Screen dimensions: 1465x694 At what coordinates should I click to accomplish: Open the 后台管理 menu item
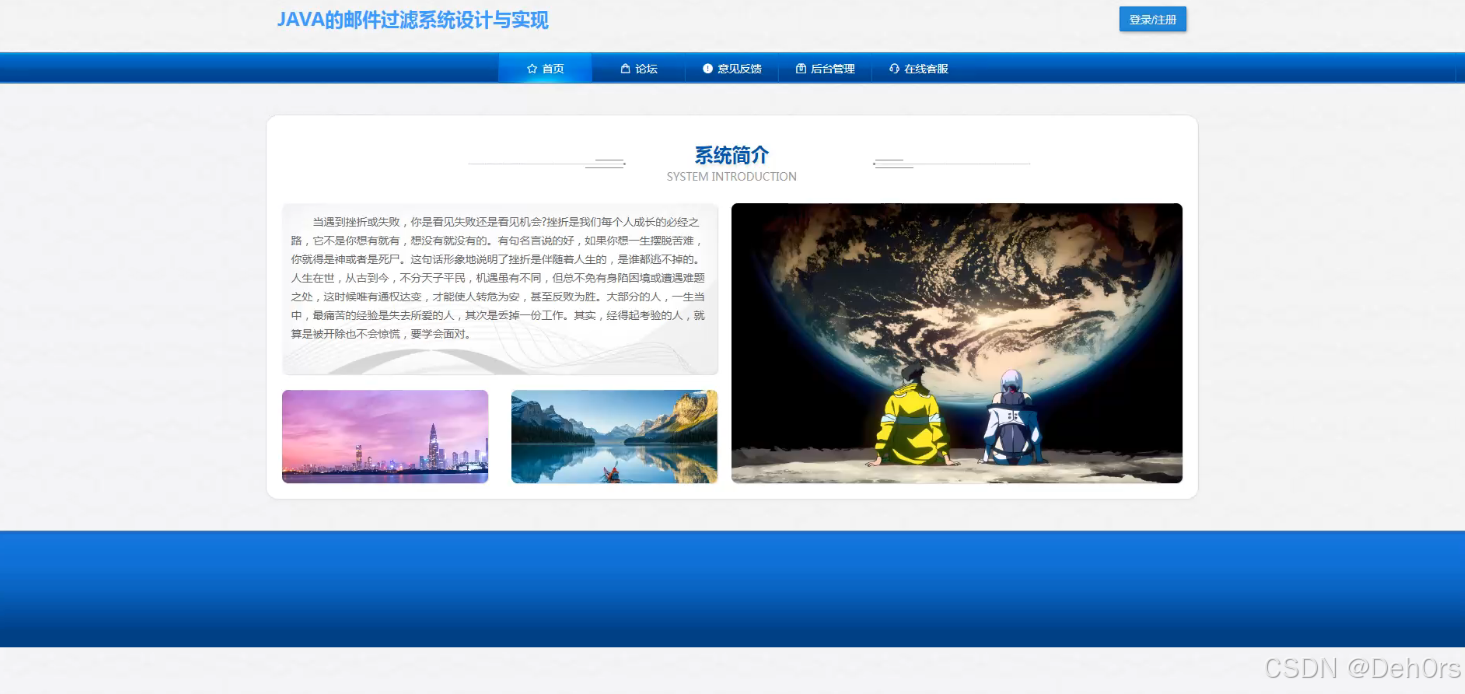pyautogui.click(x=825, y=68)
